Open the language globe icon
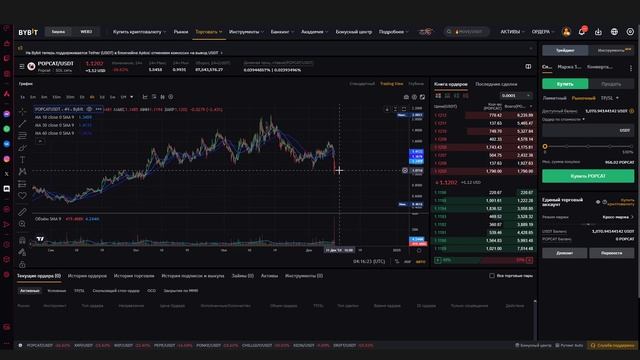This screenshot has height=360, width=640. pyautogui.click(x=614, y=31)
